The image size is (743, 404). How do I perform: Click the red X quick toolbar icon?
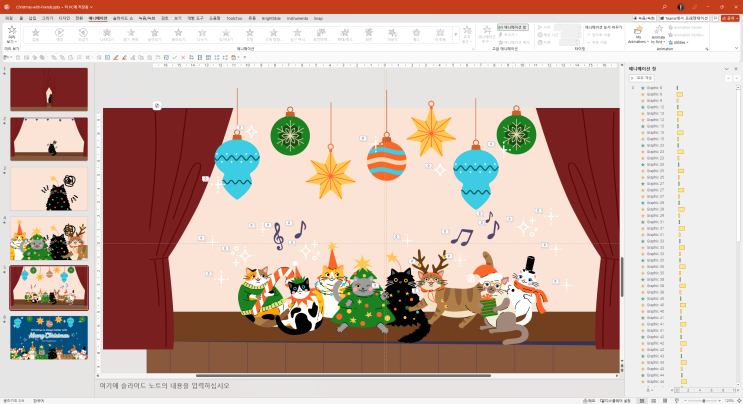point(183,58)
